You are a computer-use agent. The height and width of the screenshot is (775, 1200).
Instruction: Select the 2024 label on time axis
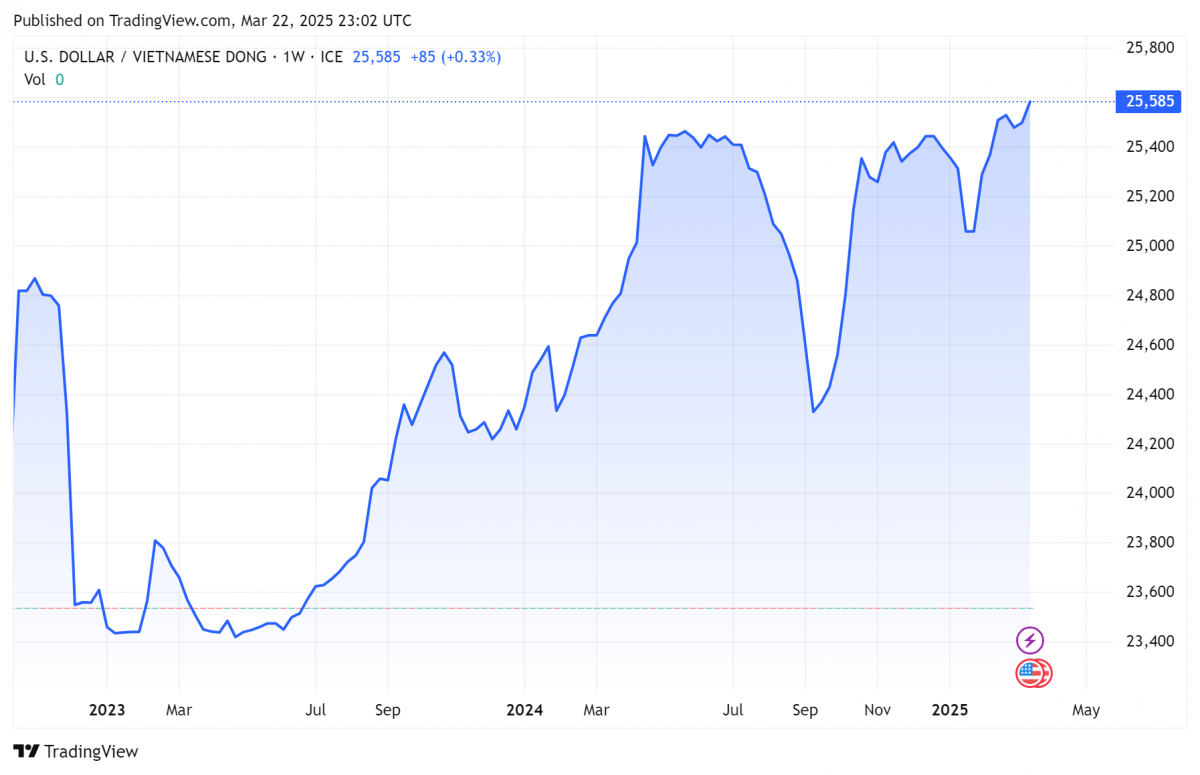pos(524,710)
